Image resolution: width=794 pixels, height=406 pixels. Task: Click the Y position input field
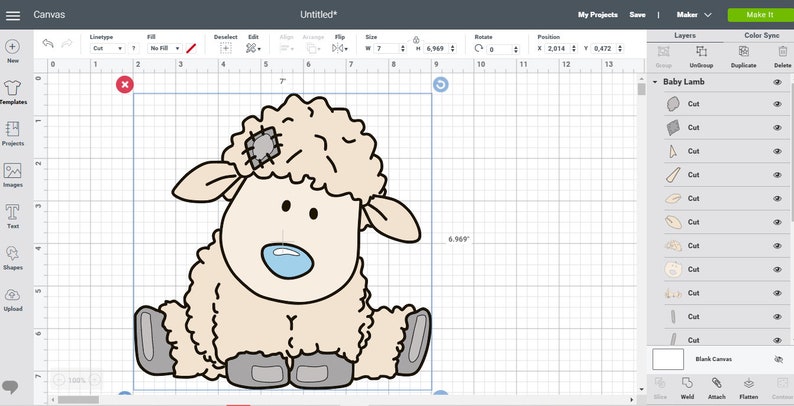click(x=603, y=49)
